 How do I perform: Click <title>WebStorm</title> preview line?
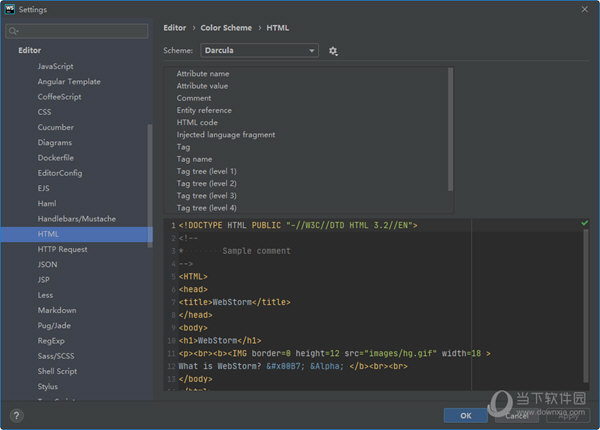235,302
